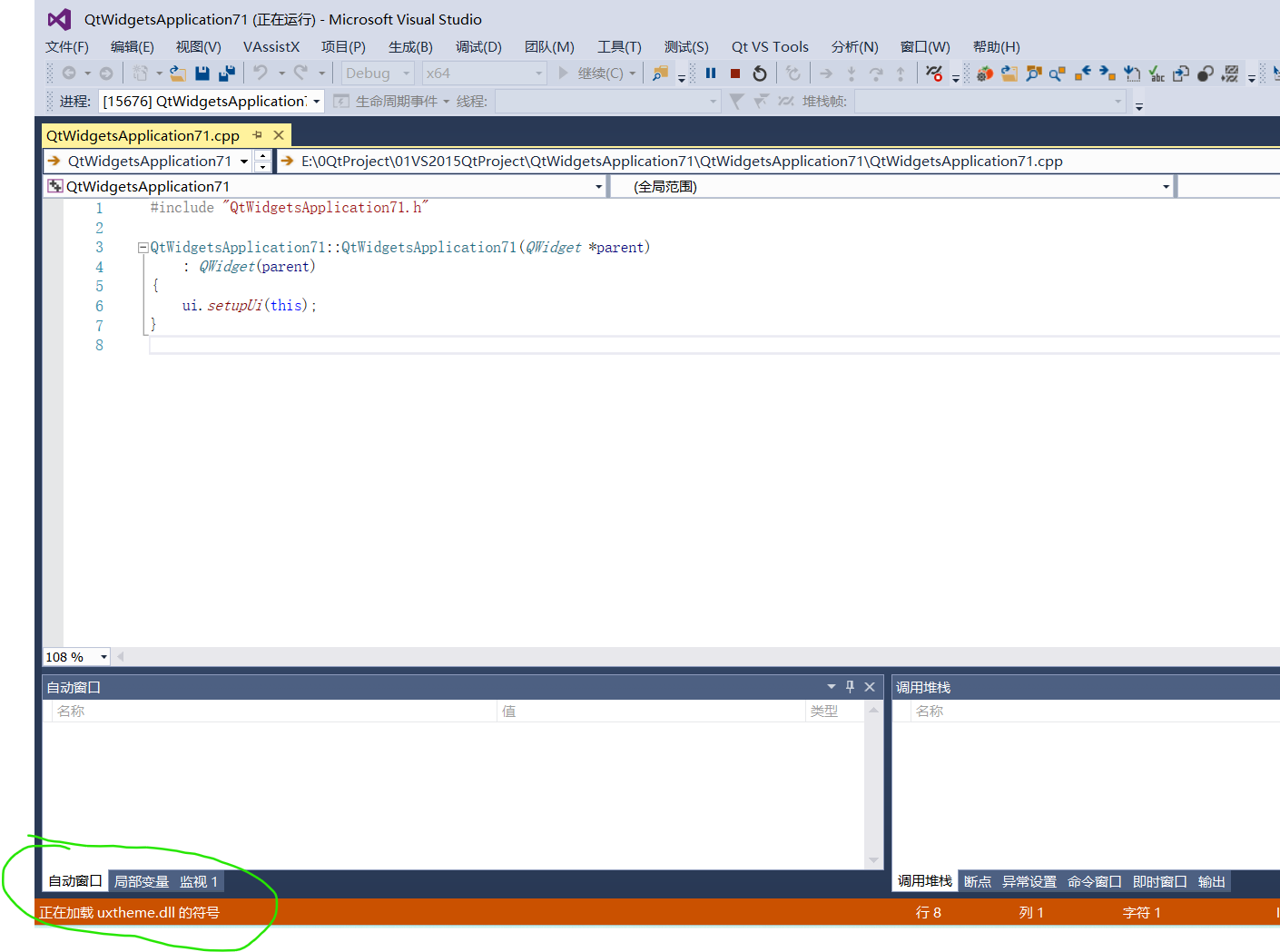
Task: Restart the debug session icon
Action: 759,73
